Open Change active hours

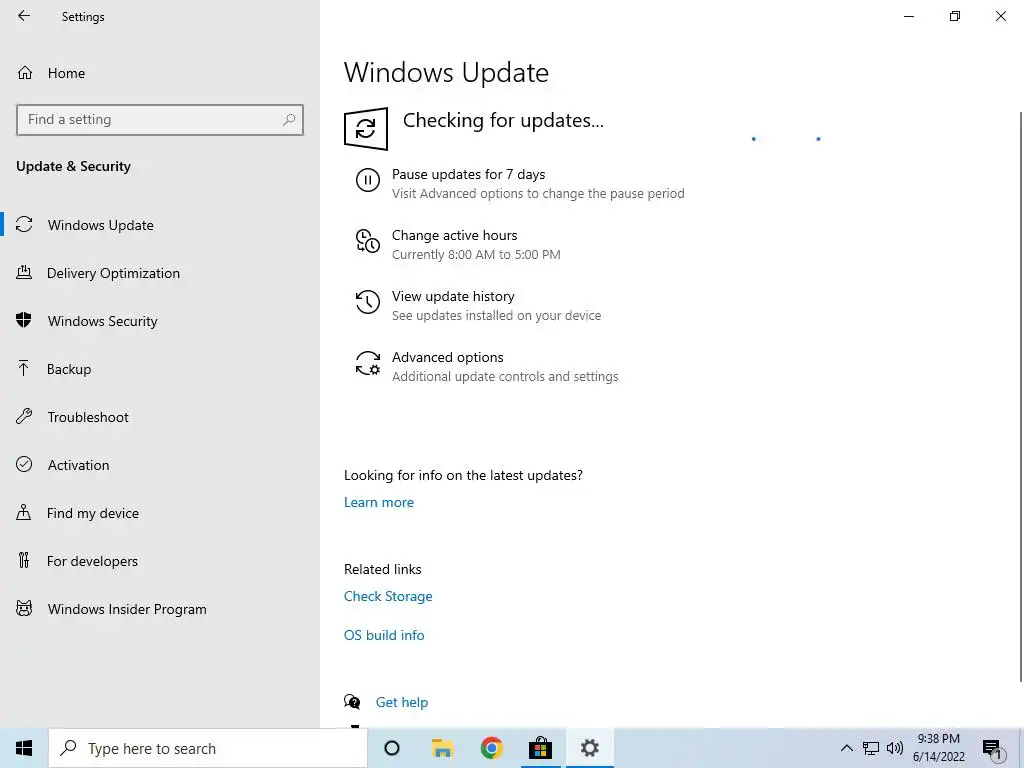tap(455, 235)
